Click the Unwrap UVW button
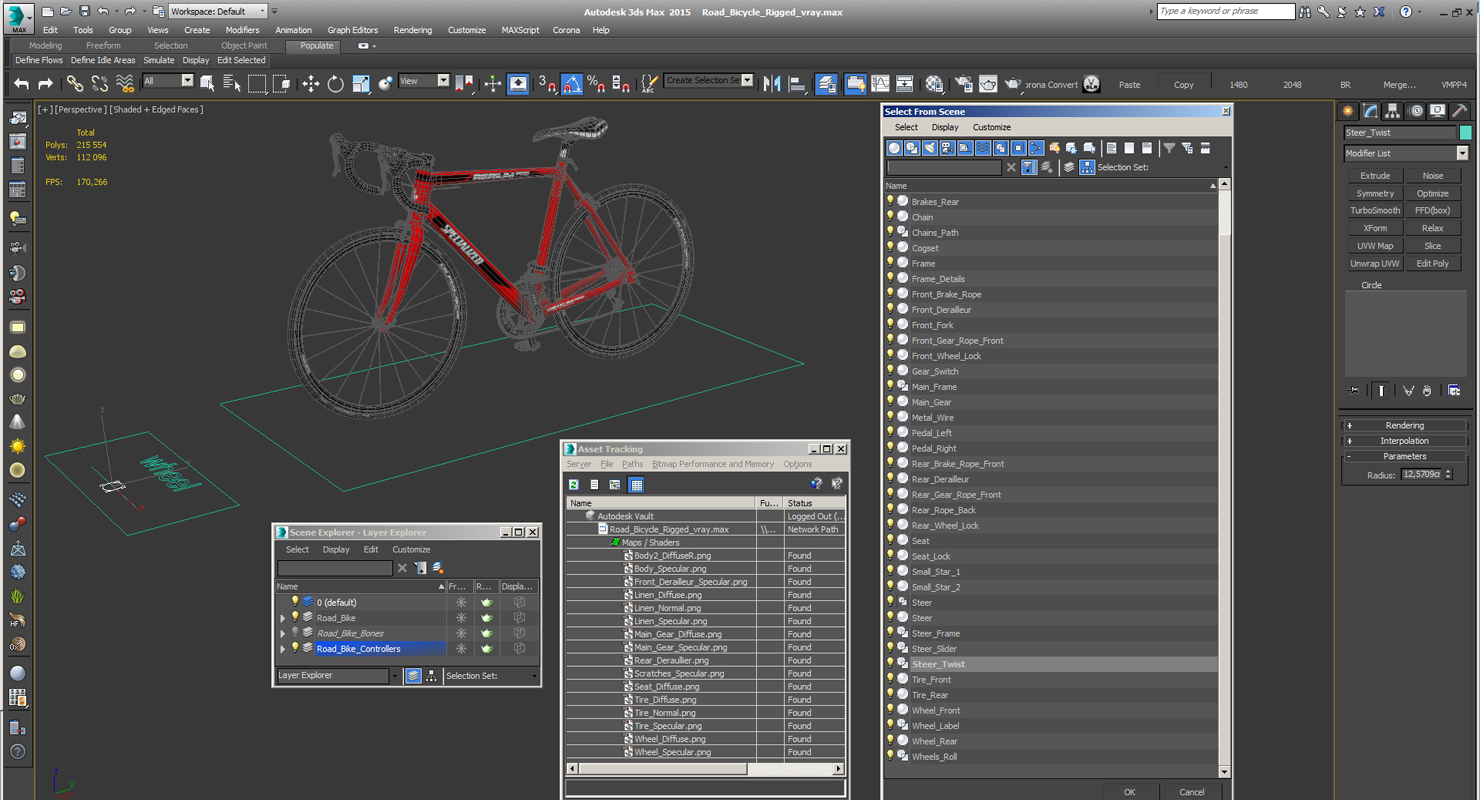Image resolution: width=1480 pixels, height=800 pixels. [1375, 264]
